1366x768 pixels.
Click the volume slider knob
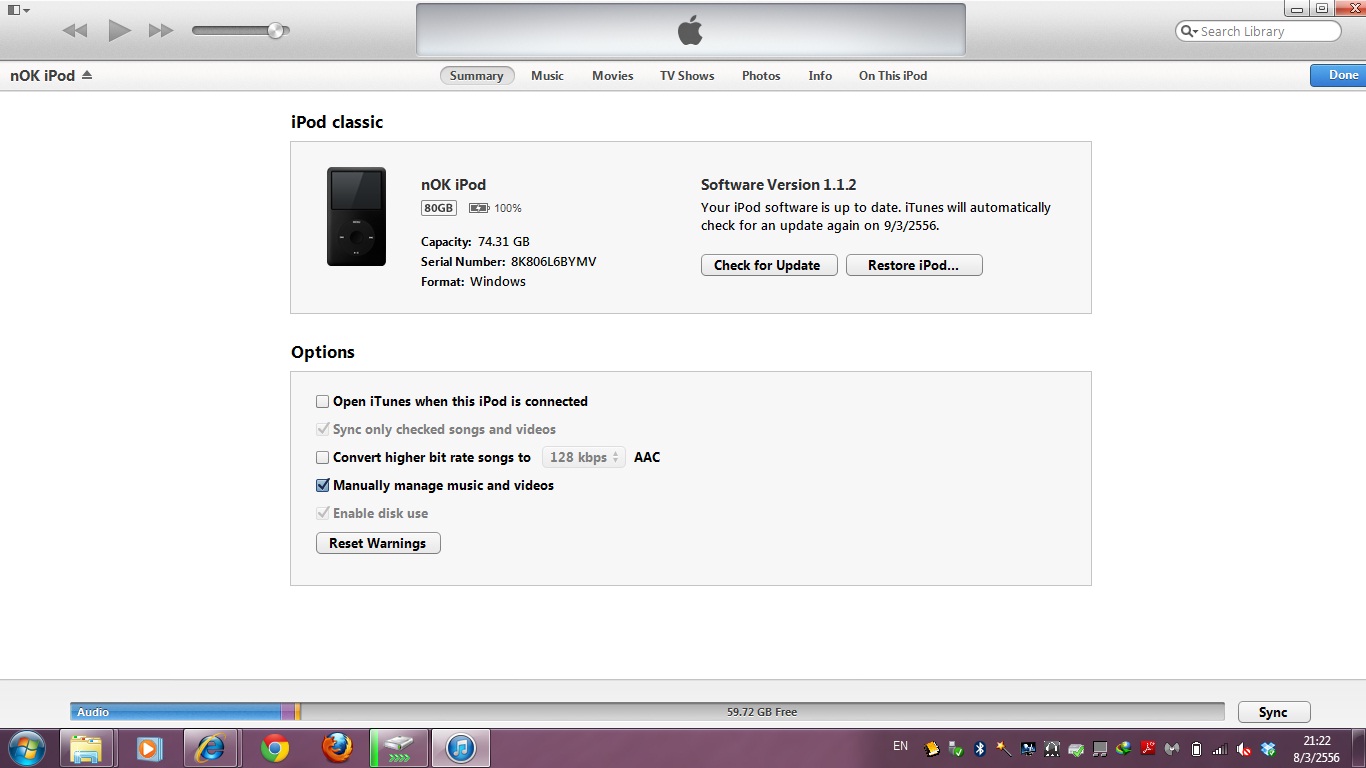(x=275, y=30)
